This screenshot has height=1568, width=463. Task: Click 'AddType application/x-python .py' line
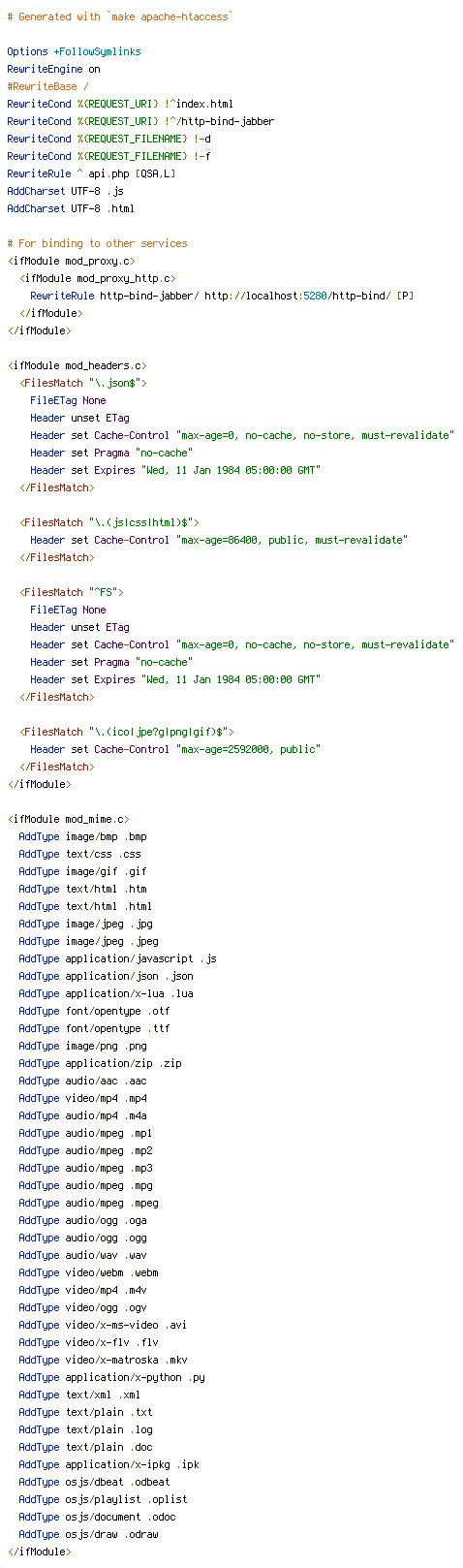(111, 1377)
